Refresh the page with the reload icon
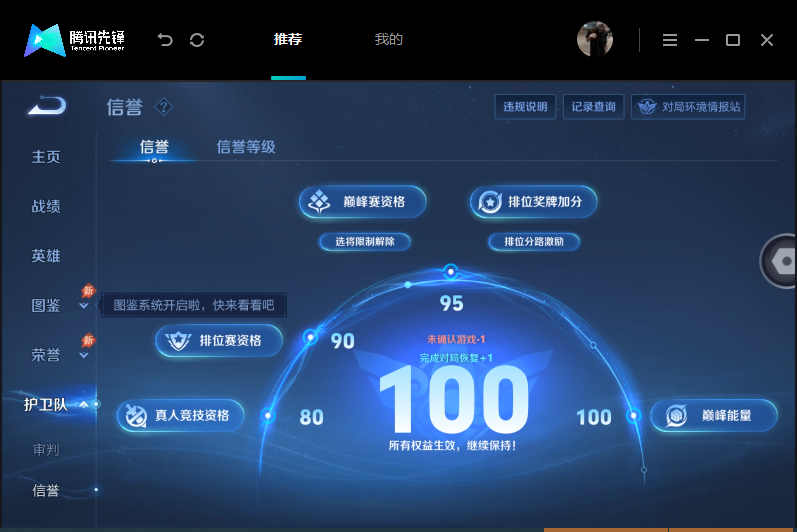Viewport: 797px width, 532px height. click(197, 40)
